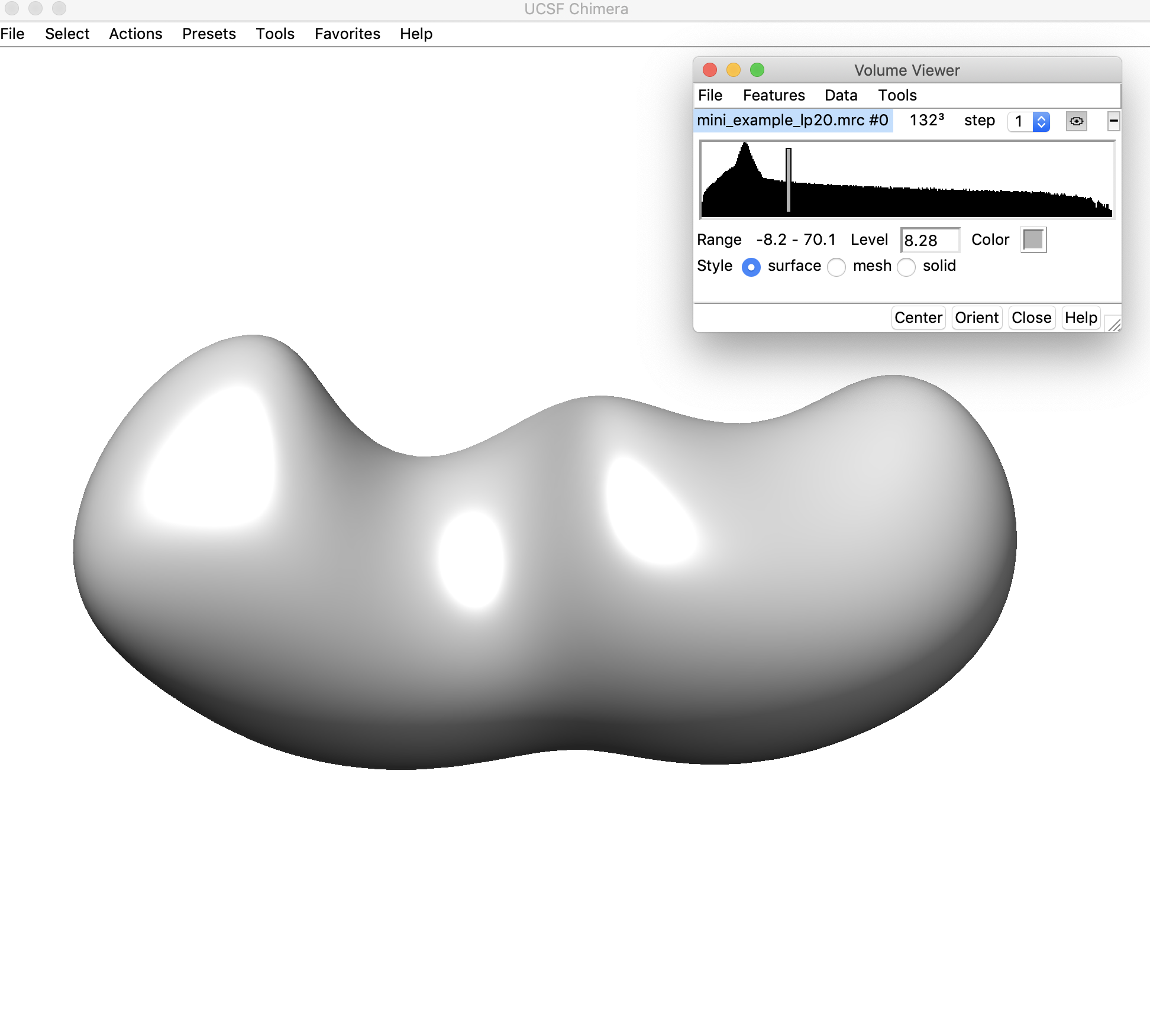The width and height of the screenshot is (1150, 1036).
Task: Open the Volume Viewer Data menu
Action: (x=841, y=96)
